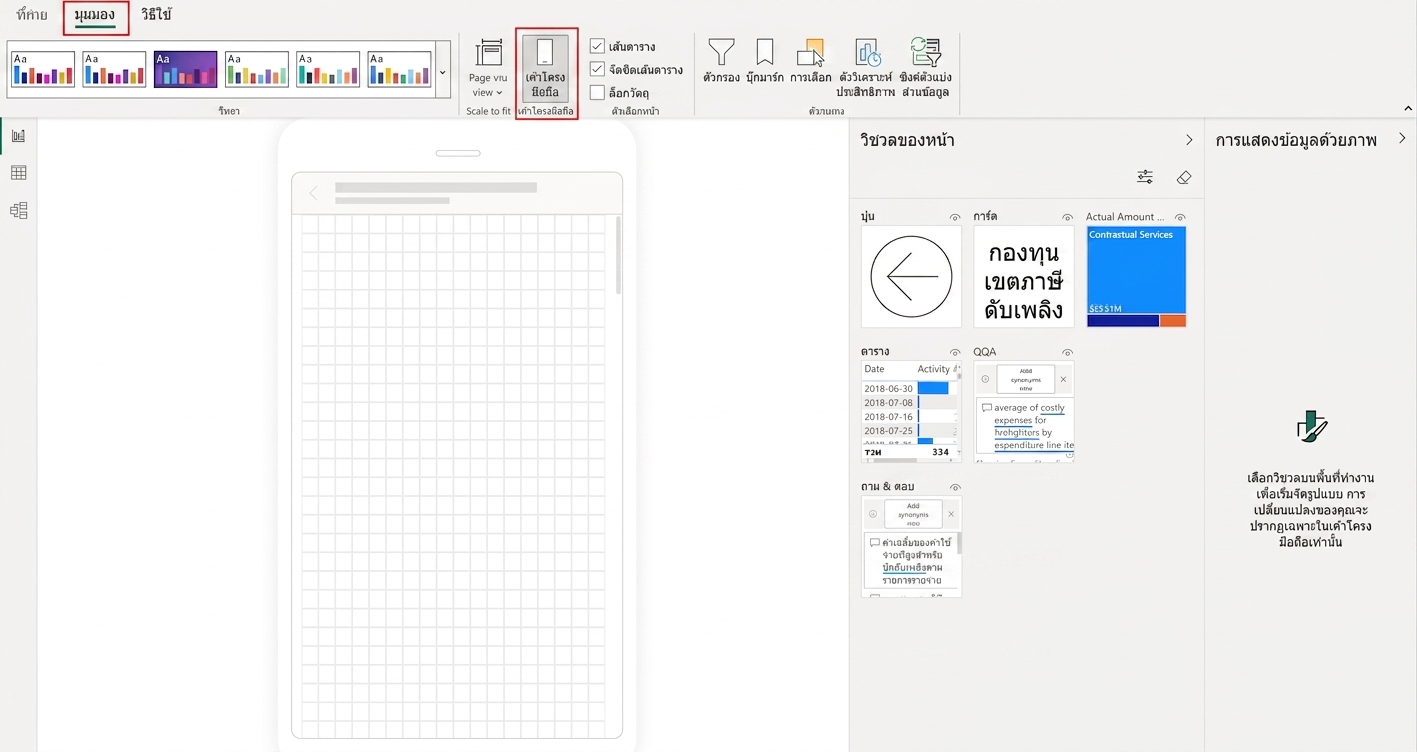Image resolution: width=1417 pixels, height=752 pixels.
Task: Switch to the วิธีใช้ tab
Action: click(x=156, y=15)
